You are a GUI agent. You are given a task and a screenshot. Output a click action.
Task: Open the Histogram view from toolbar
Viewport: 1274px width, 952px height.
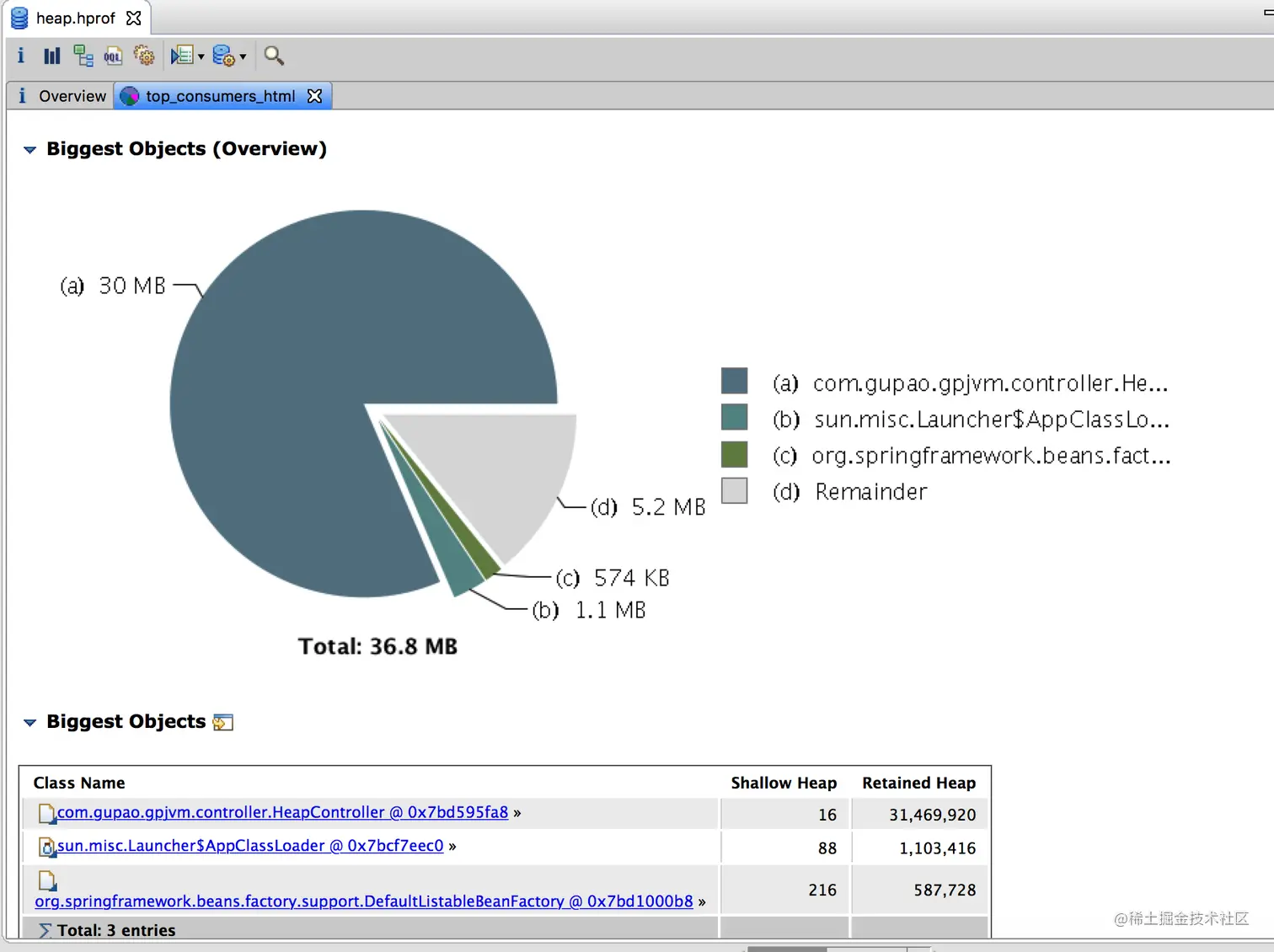tap(52, 56)
